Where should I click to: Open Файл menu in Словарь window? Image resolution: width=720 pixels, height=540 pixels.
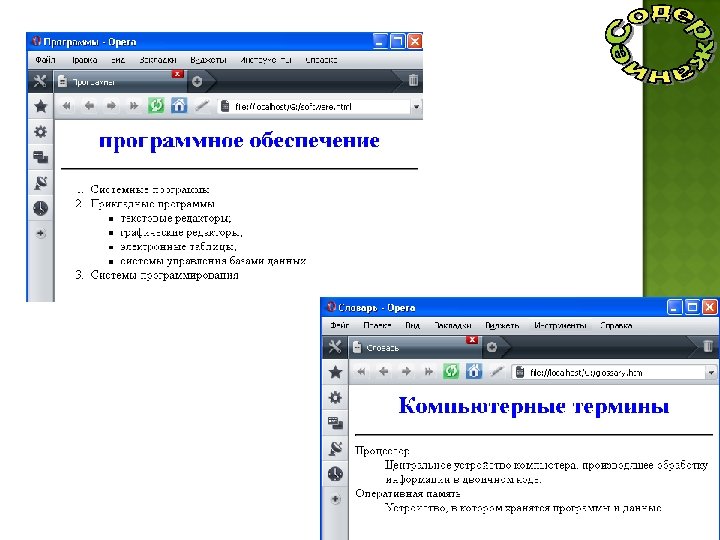coord(339,325)
